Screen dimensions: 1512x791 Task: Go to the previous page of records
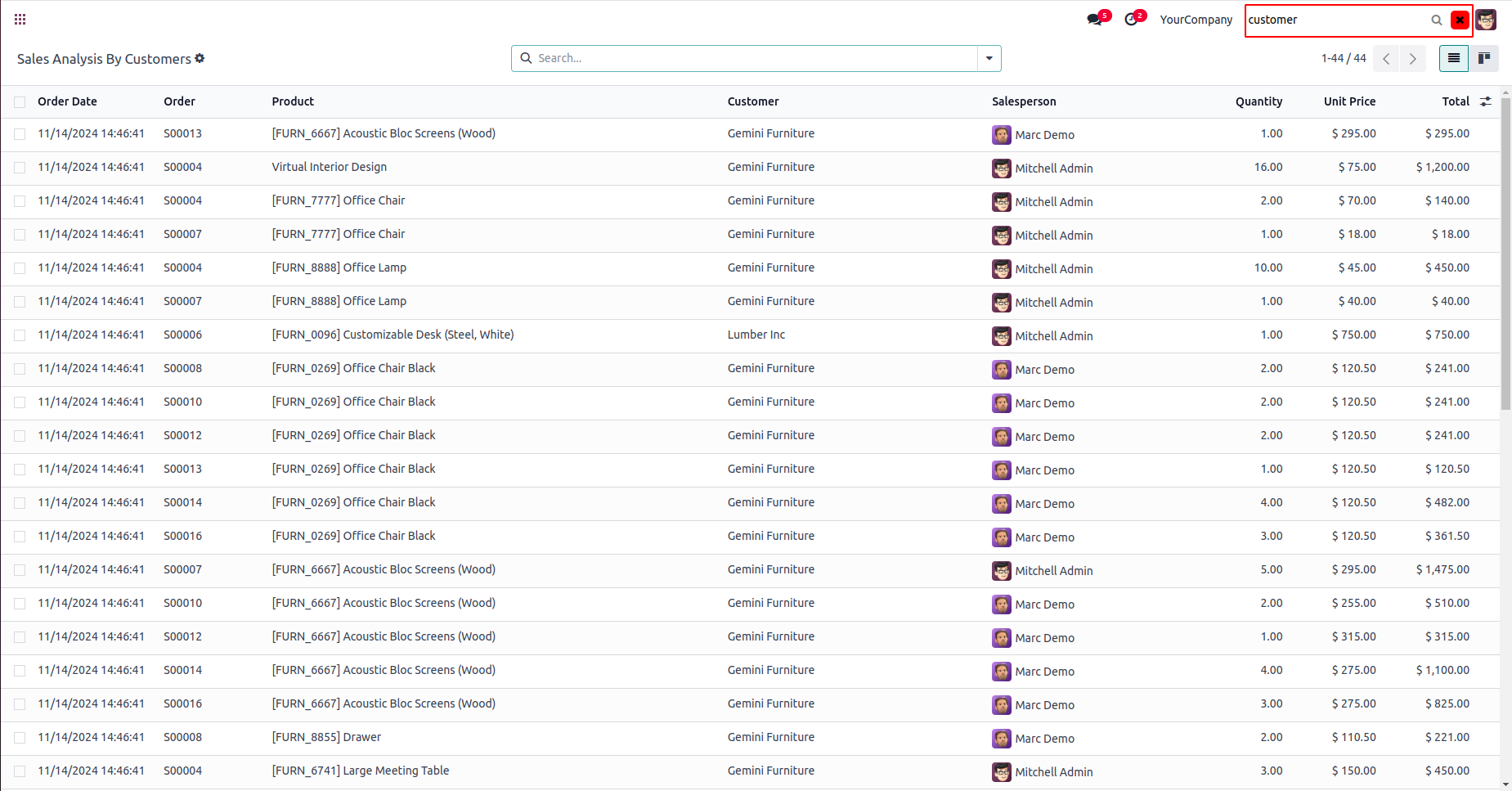1386,59
